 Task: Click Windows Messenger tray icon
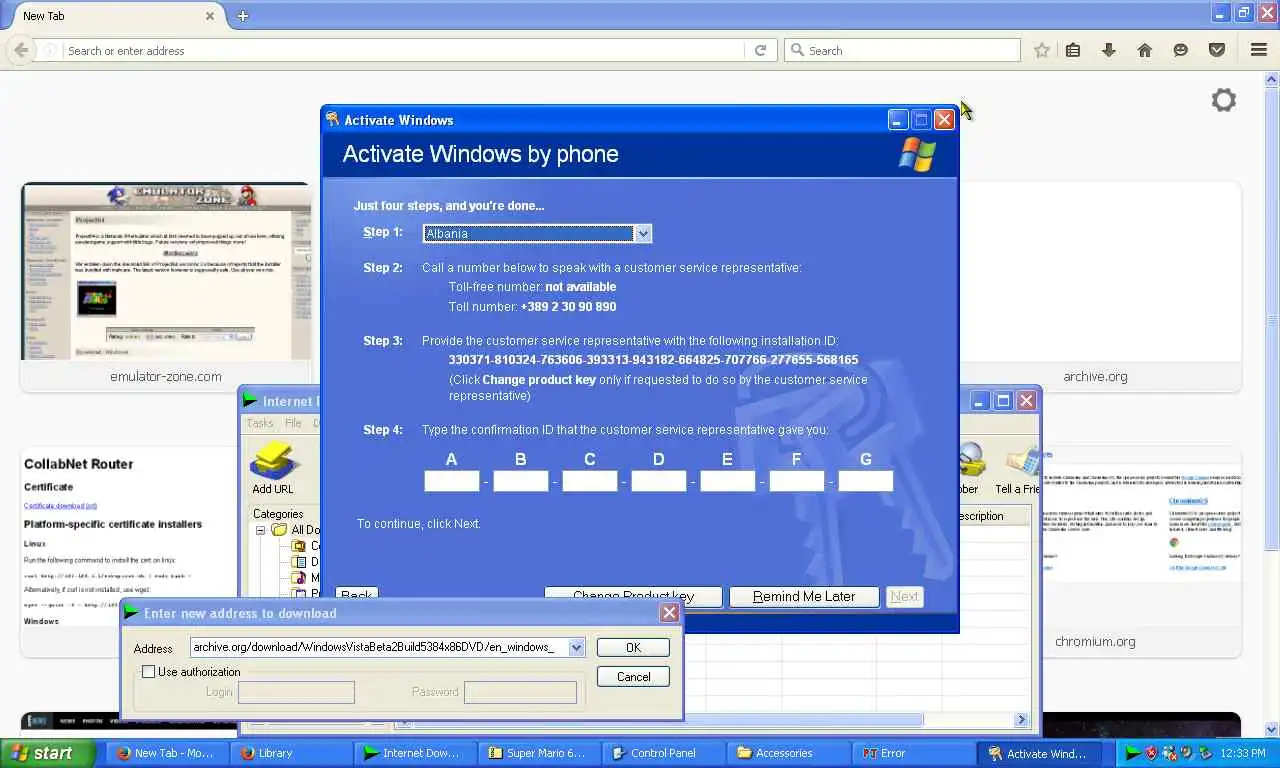(1169, 753)
